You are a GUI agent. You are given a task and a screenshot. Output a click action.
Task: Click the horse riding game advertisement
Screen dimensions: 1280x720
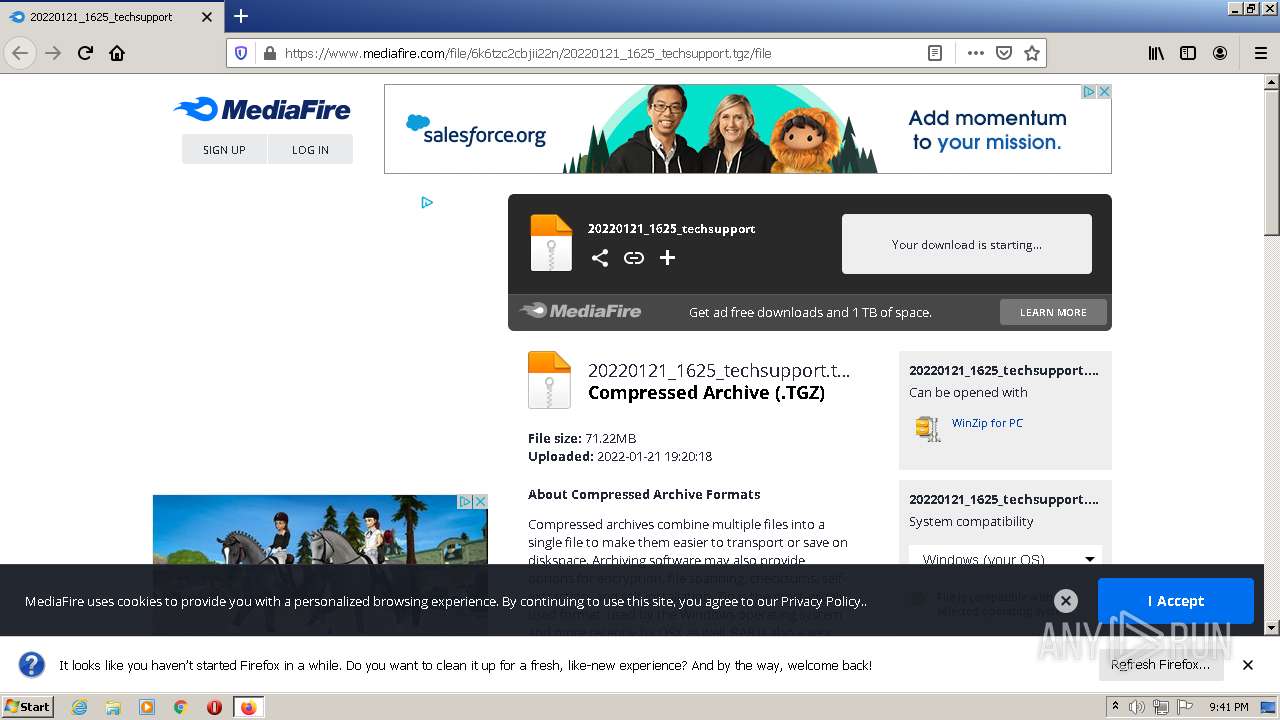[320, 530]
